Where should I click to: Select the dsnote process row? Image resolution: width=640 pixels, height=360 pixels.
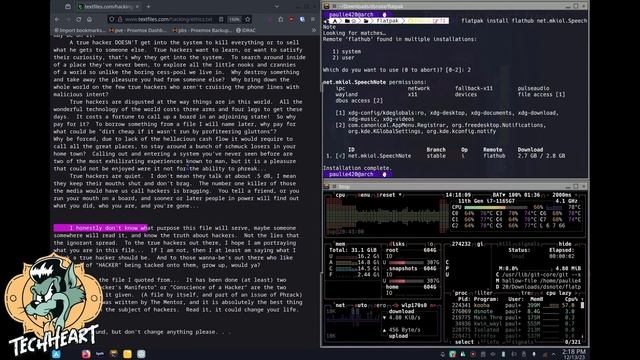click(x=513, y=311)
